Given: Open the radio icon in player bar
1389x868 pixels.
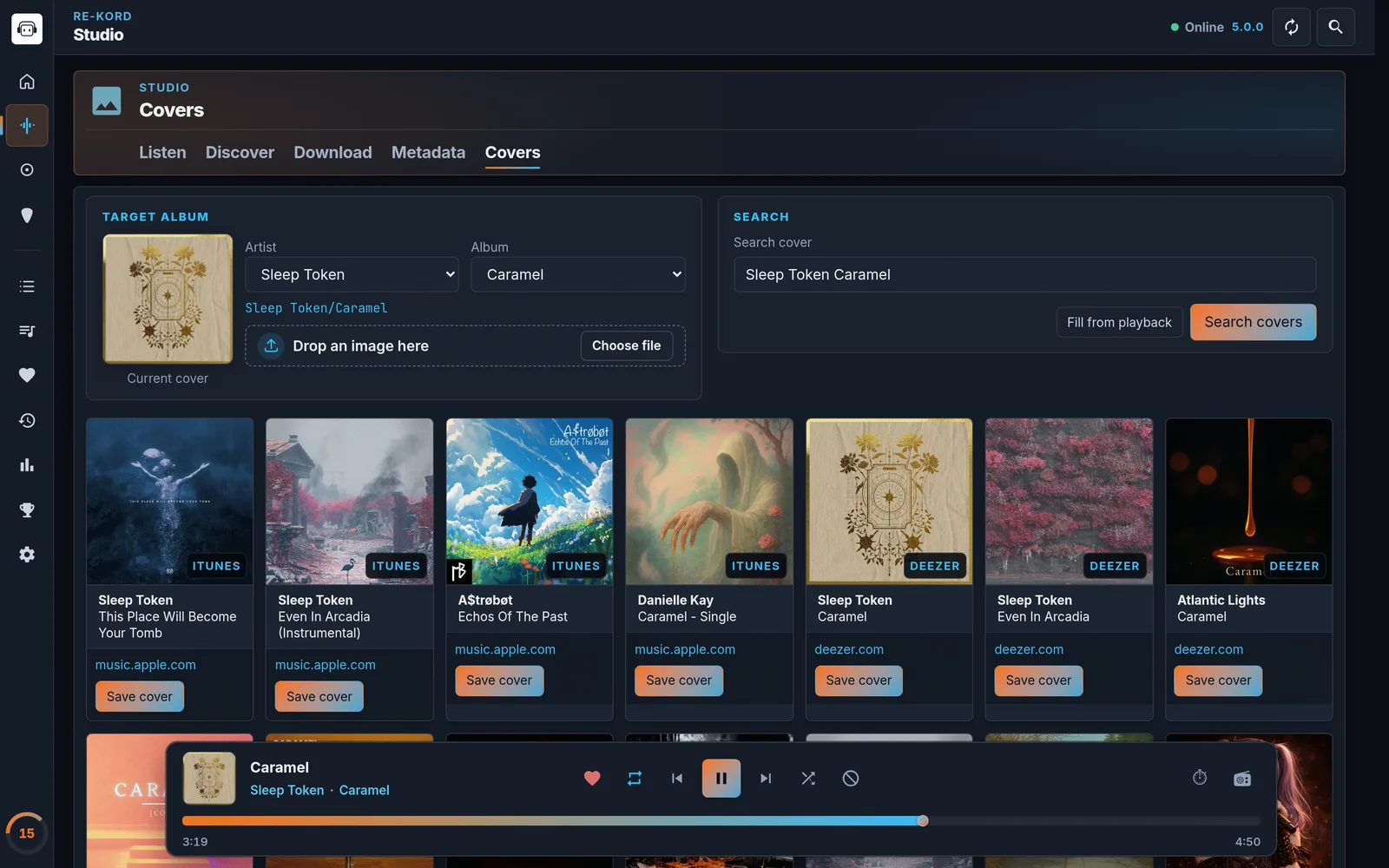Looking at the screenshot, I should [x=1242, y=779].
